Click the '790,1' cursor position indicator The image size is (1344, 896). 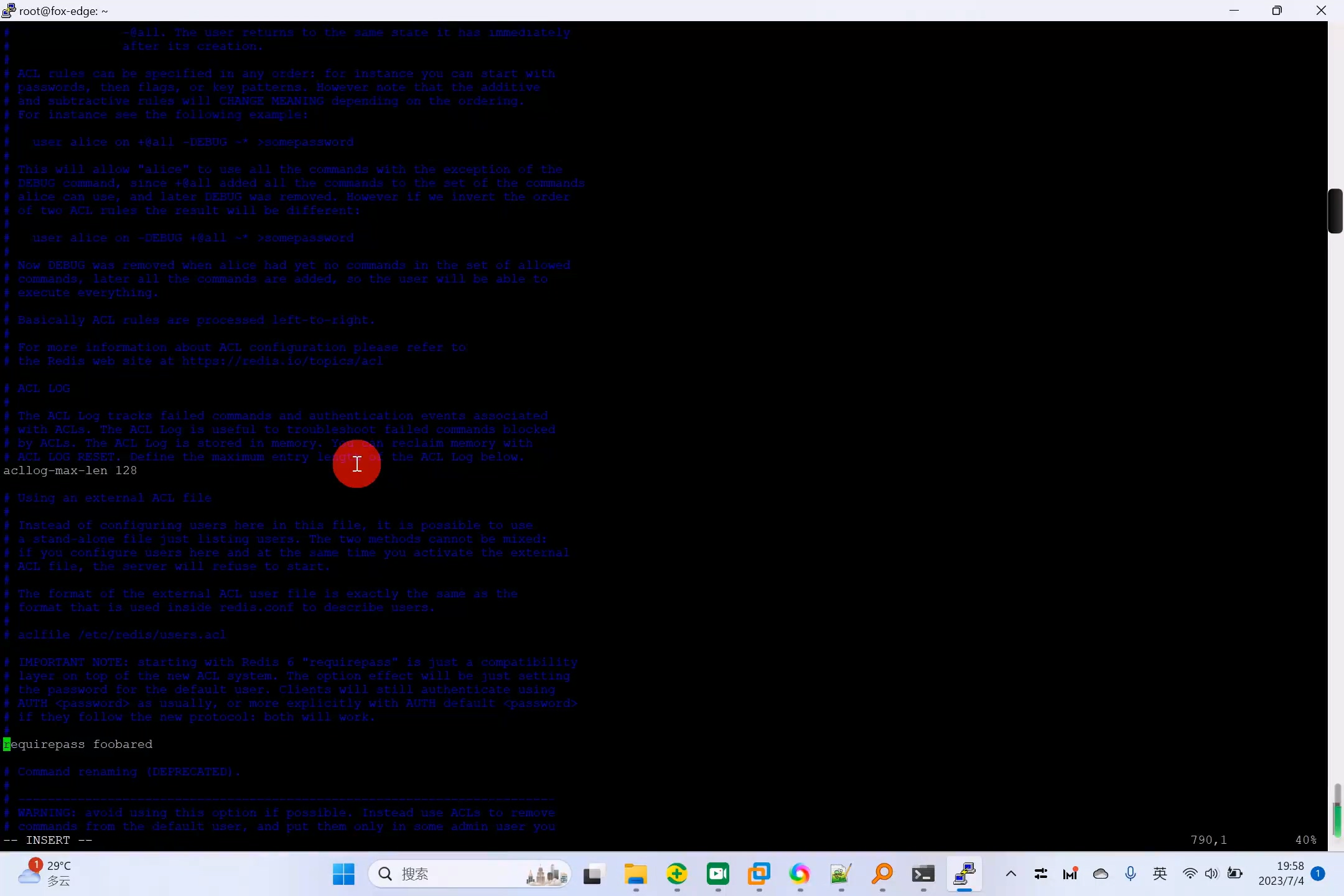click(x=1208, y=840)
